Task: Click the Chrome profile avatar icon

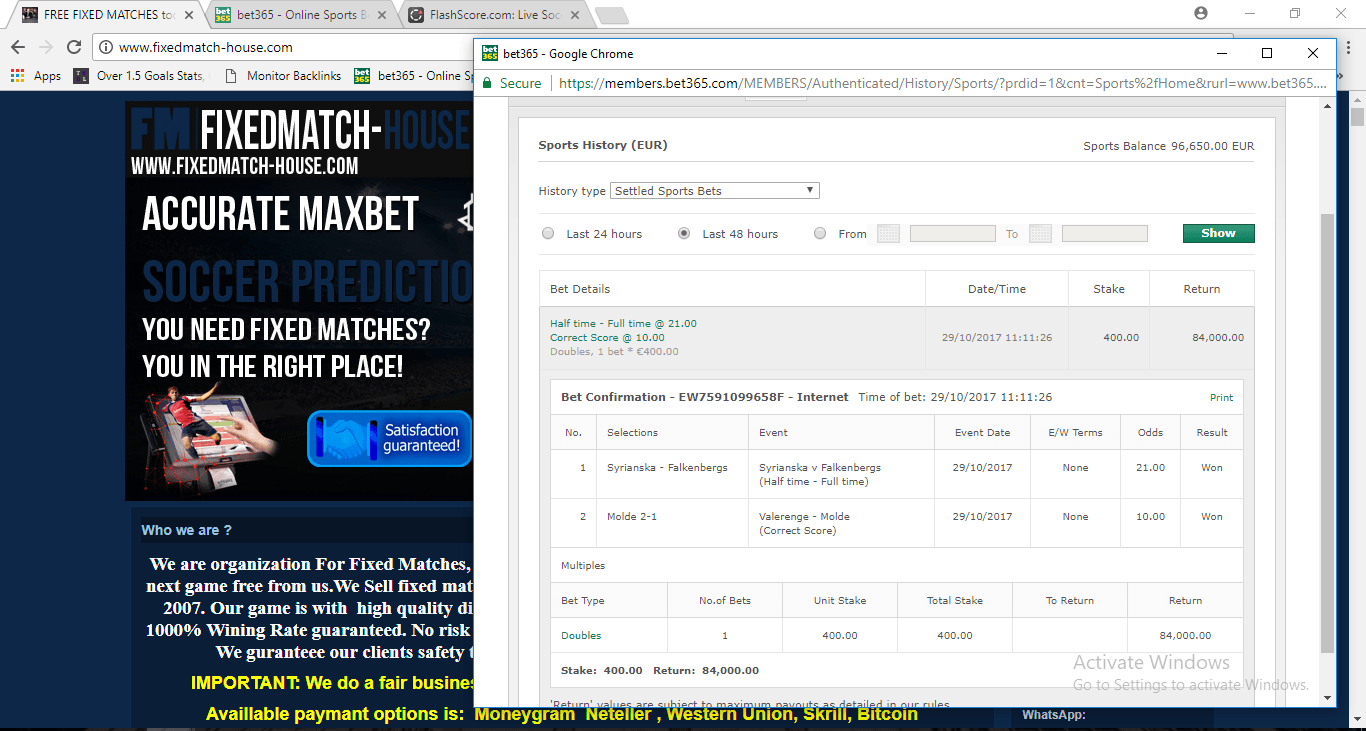Action: click(x=1201, y=14)
